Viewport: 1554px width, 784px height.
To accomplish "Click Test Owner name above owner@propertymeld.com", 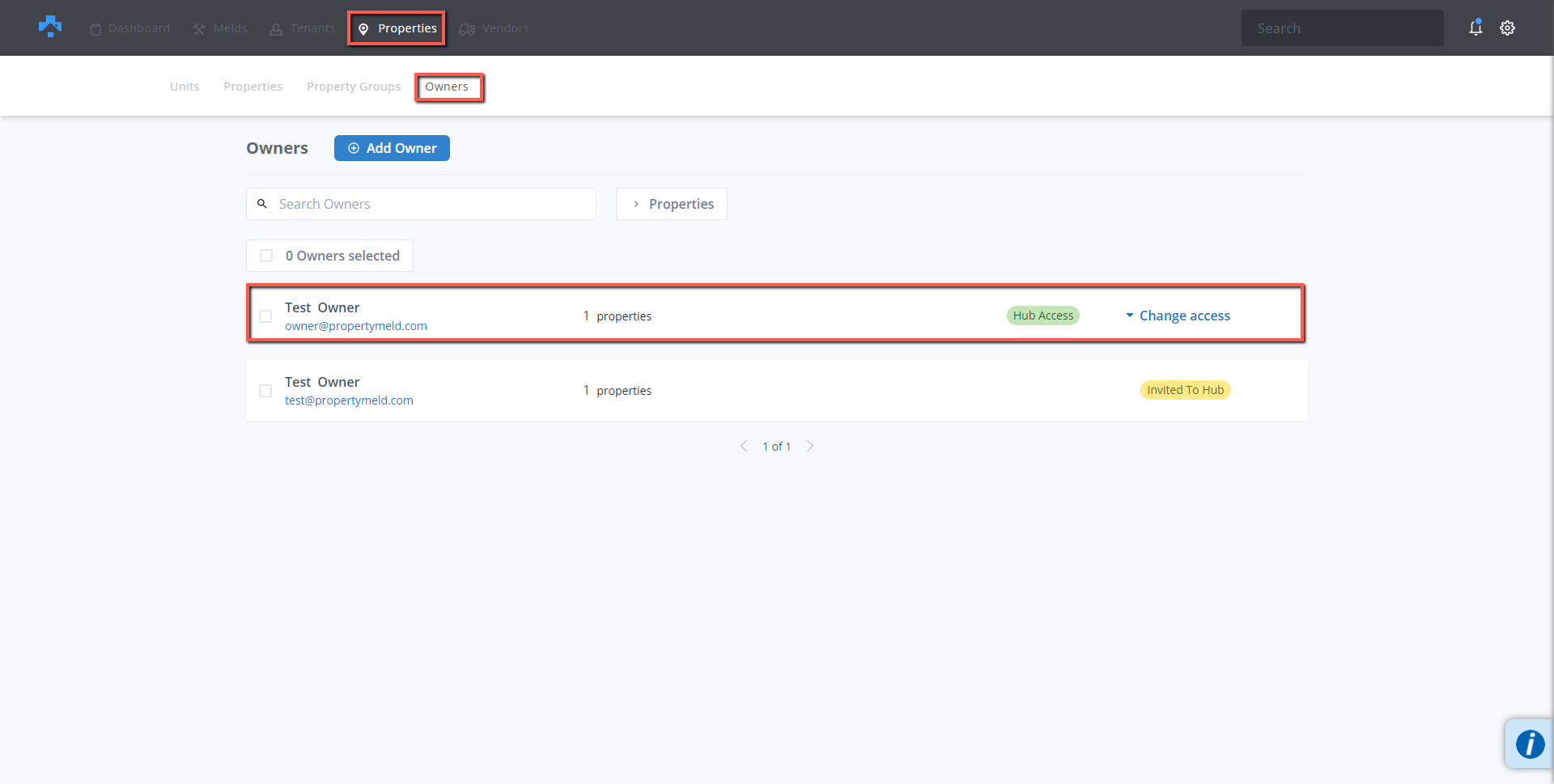I will (x=322, y=307).
